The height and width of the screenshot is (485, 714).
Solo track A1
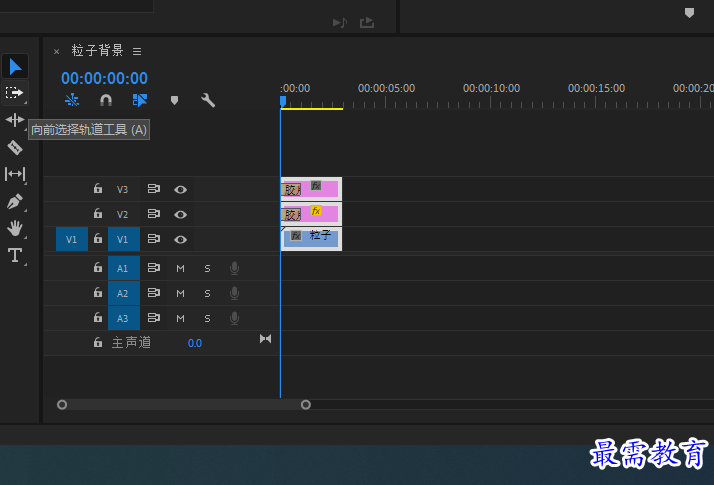(x=207, y=269)
